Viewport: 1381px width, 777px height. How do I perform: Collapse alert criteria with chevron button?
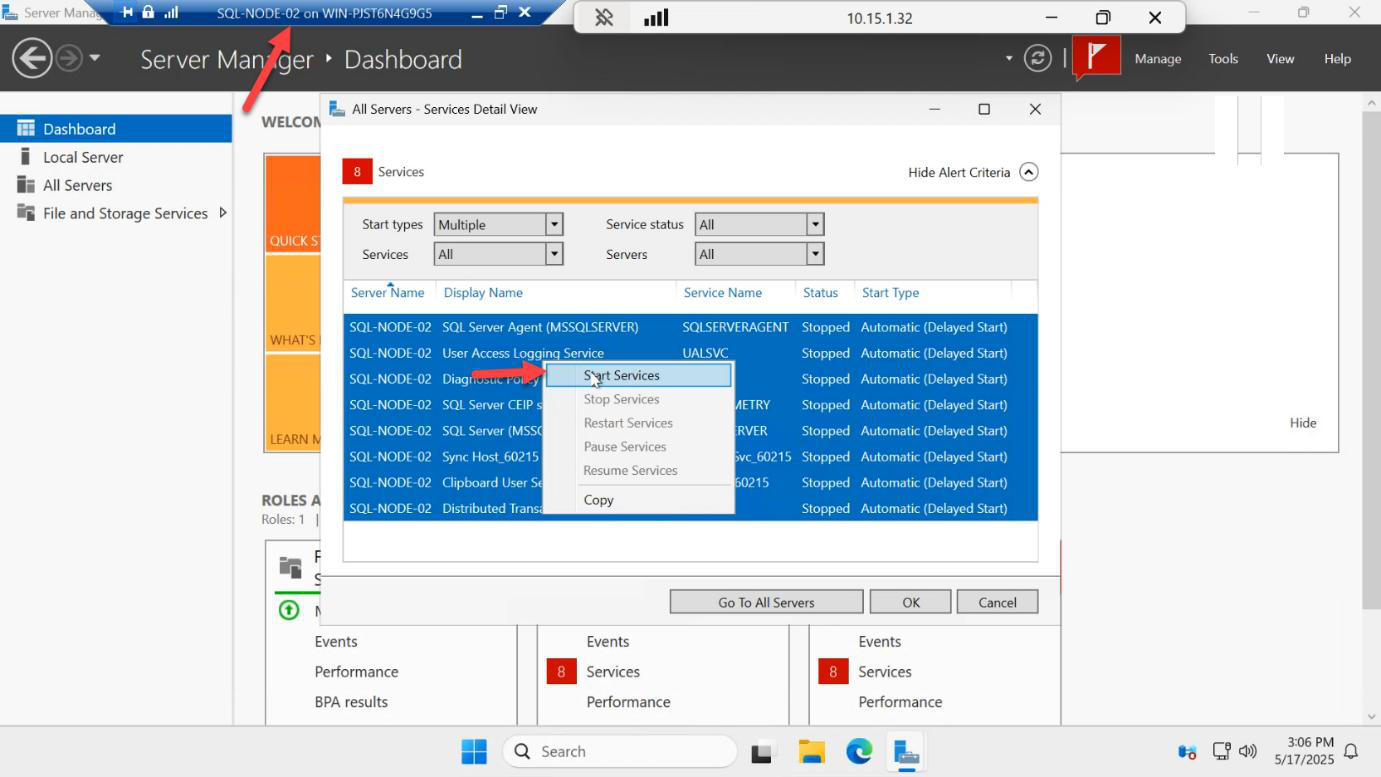tap(1029, 172)
